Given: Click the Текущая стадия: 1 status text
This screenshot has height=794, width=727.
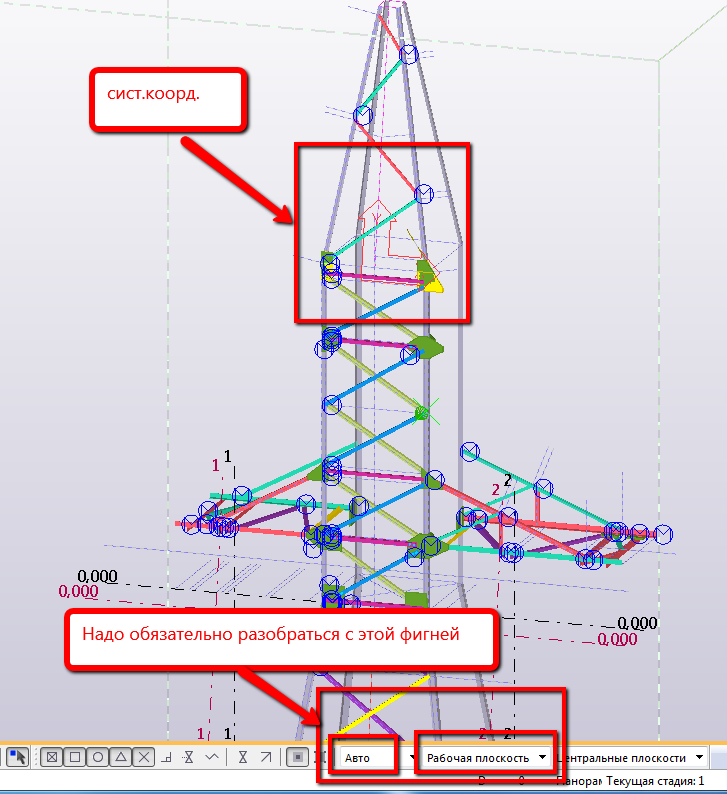Looking at the screenshot, I should pos(655,781).
